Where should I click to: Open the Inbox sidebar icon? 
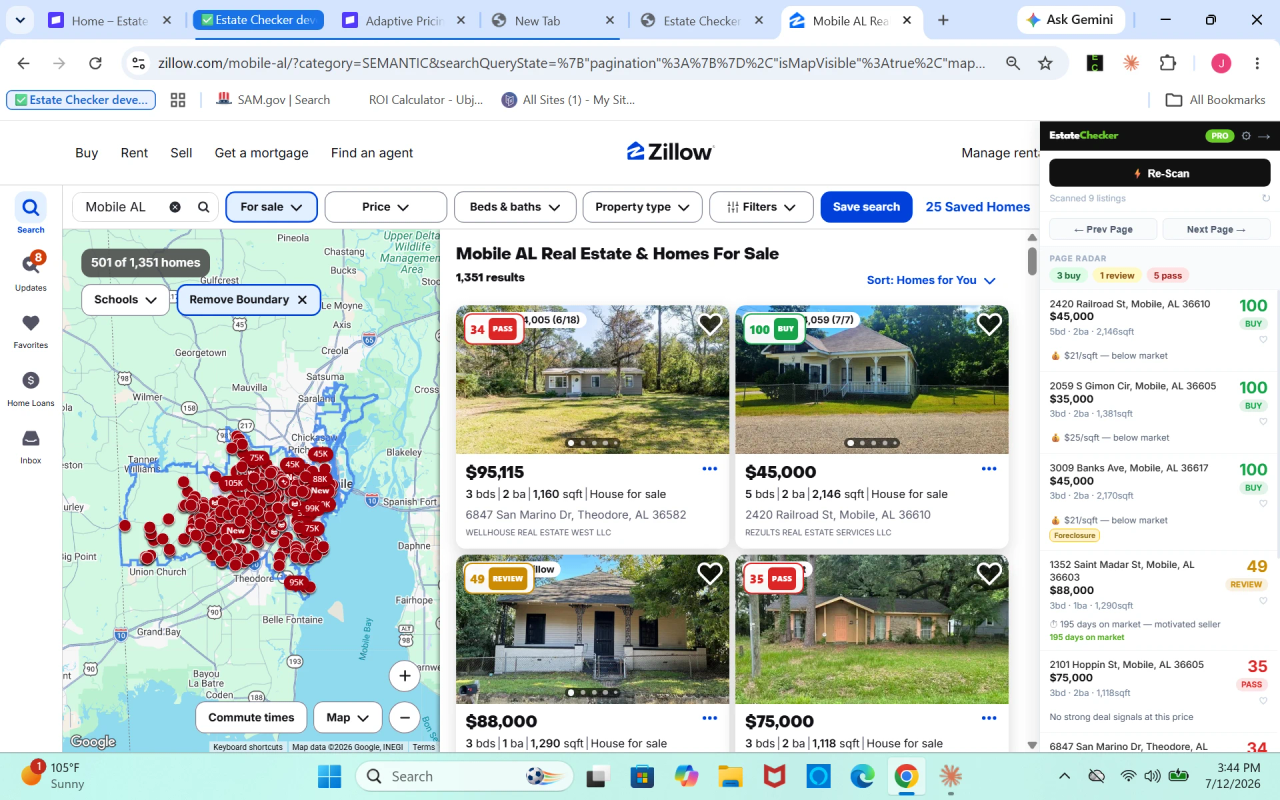pos(31,446)
